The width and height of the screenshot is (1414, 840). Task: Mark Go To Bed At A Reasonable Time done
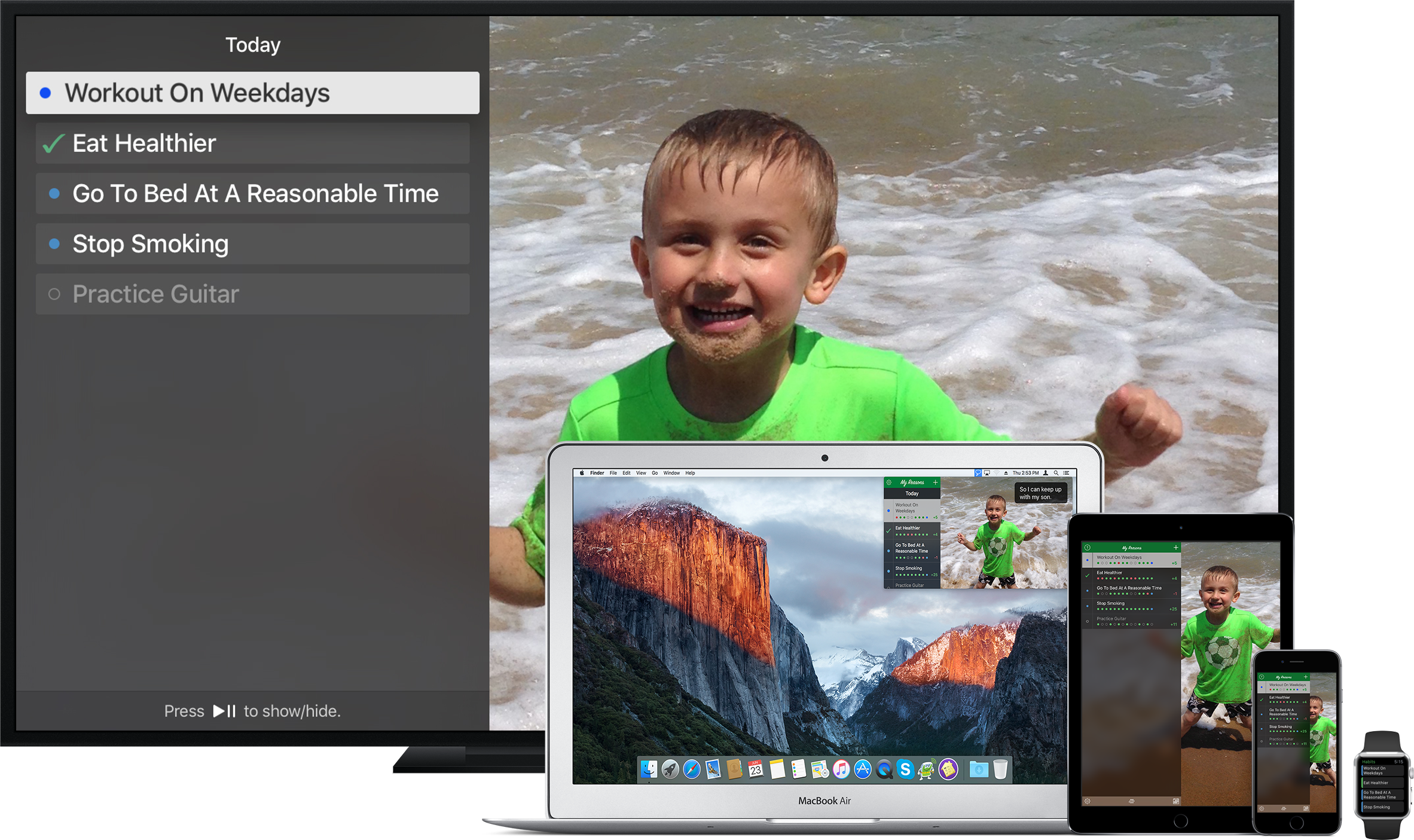coord(54,194)
